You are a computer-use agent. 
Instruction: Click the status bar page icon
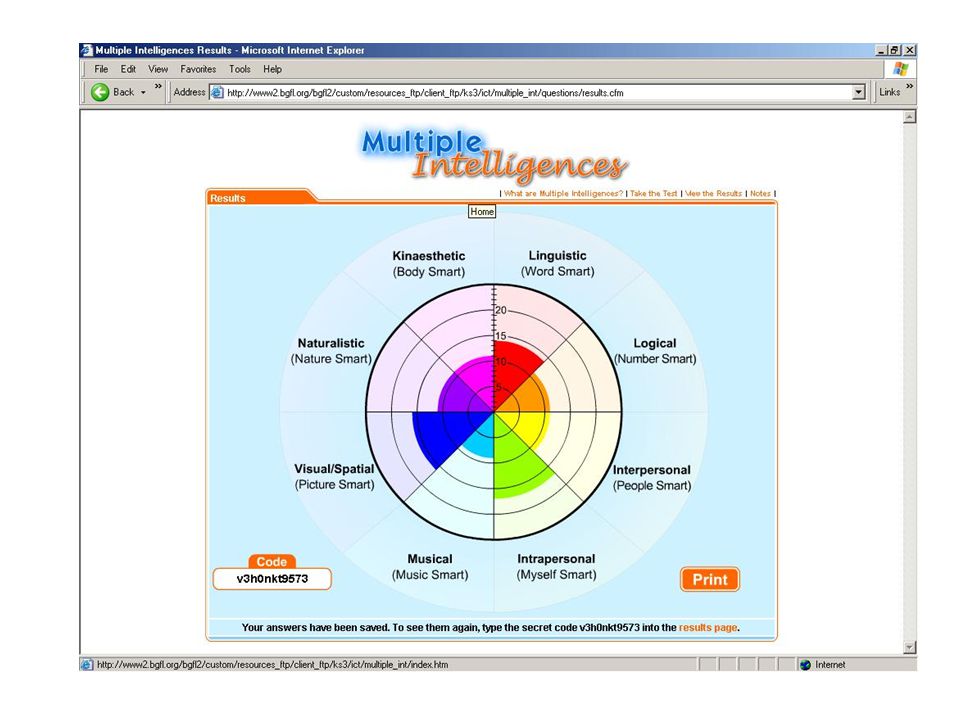(x=87, y=664)
